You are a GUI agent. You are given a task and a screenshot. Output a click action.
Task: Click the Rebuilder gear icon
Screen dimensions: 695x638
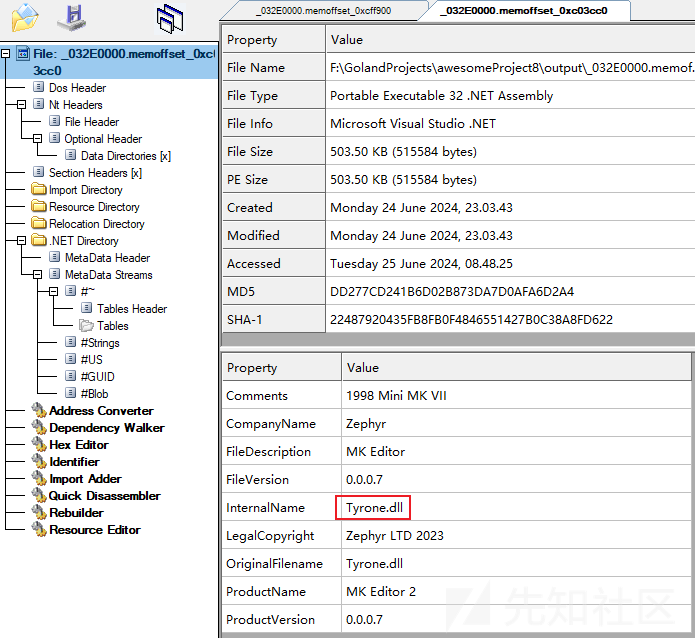[x=39, y=512]
